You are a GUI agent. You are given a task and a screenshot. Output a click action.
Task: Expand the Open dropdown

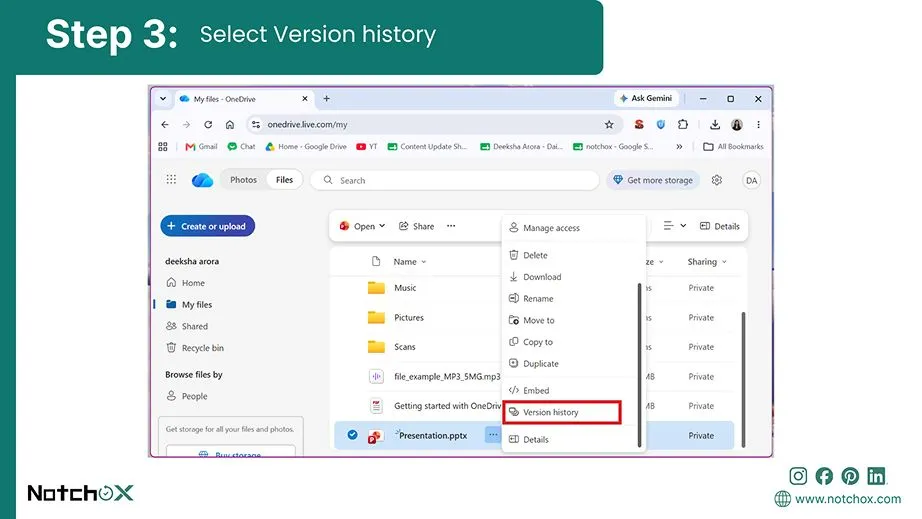(x=362, y=226)
